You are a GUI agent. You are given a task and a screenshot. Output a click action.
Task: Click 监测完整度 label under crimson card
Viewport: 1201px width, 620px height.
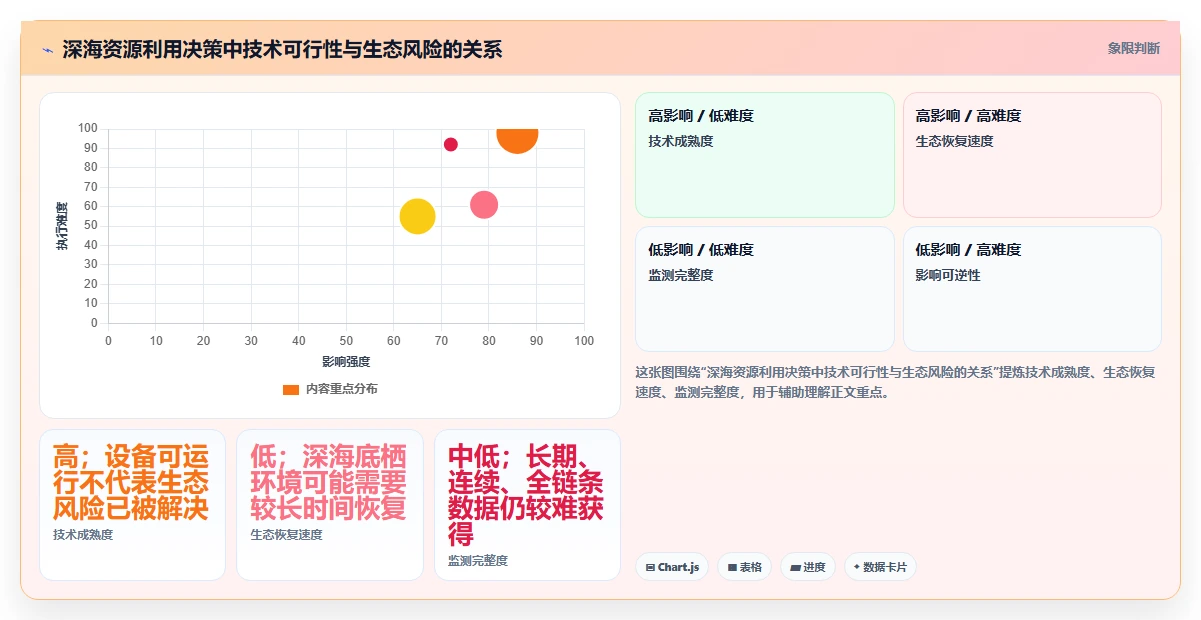click(478, 560)
